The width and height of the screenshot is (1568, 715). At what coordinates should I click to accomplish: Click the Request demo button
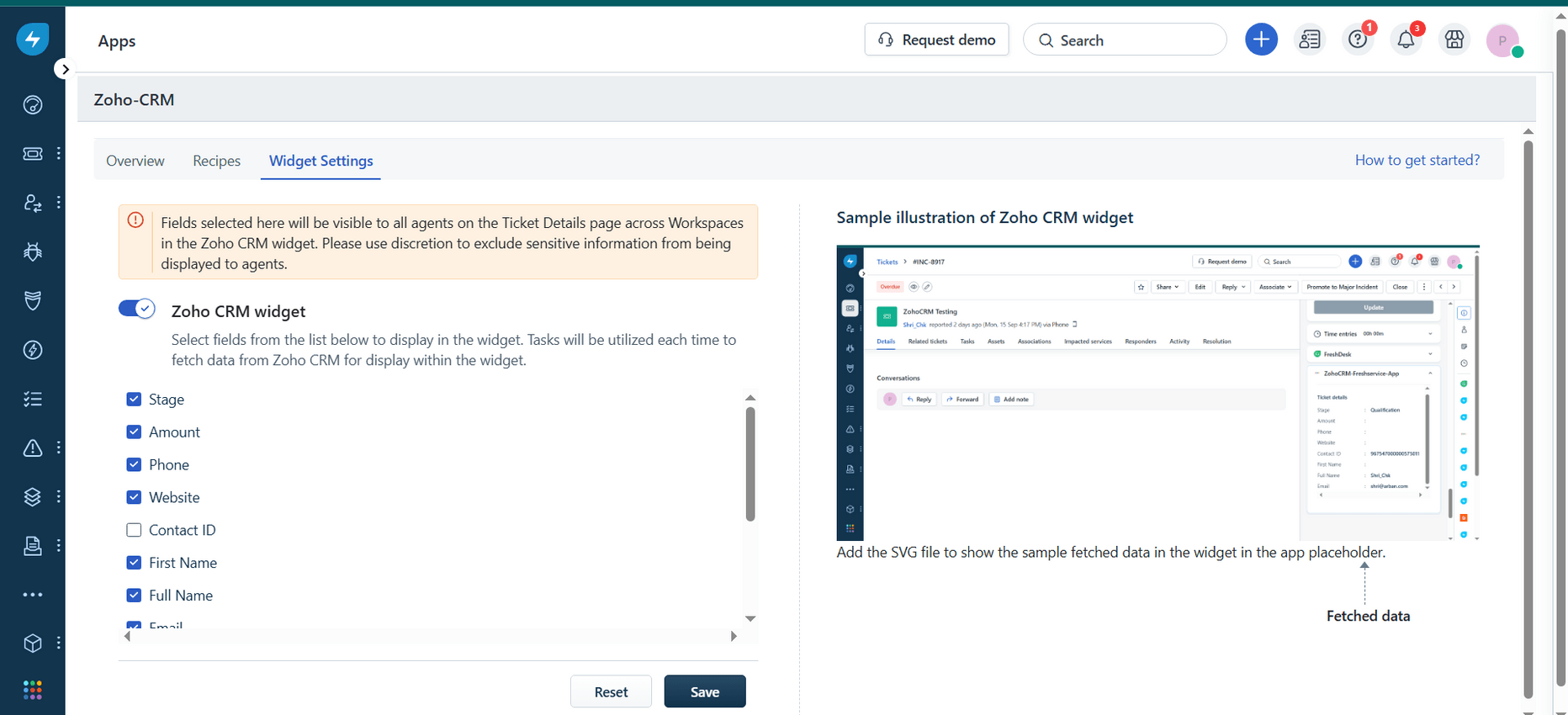[x=936, y=40]
